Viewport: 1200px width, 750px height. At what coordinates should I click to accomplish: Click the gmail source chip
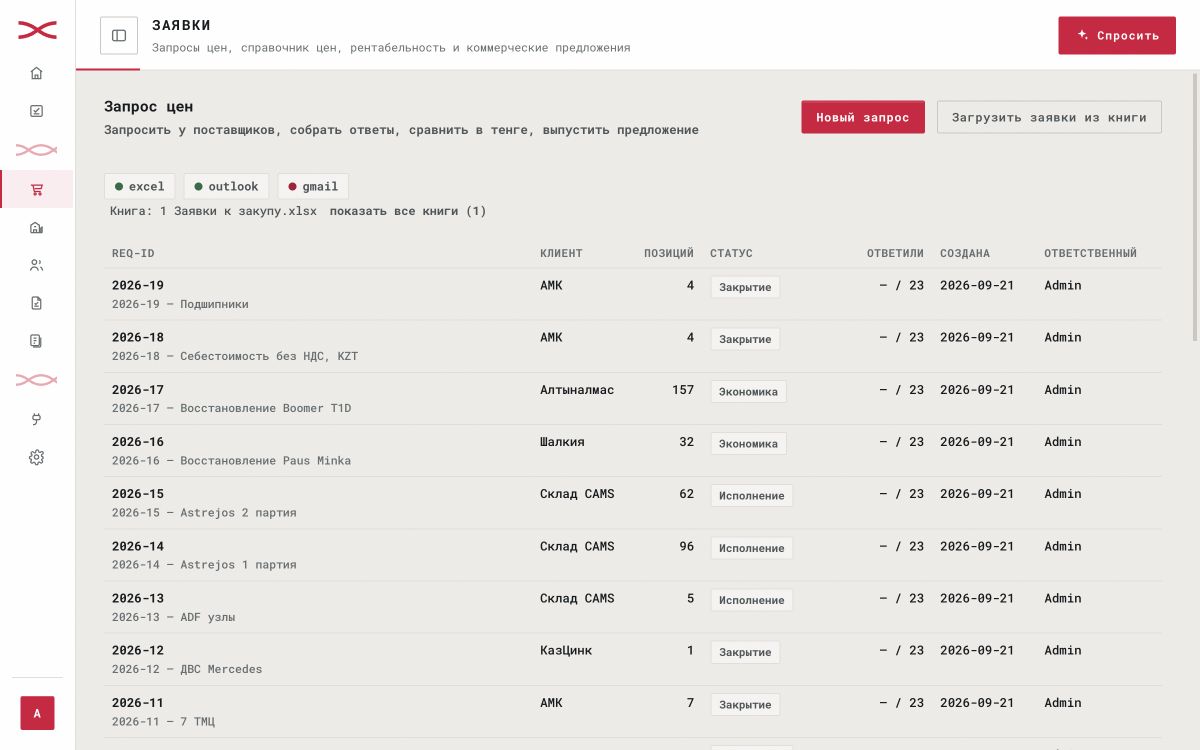tap(314, 186)
